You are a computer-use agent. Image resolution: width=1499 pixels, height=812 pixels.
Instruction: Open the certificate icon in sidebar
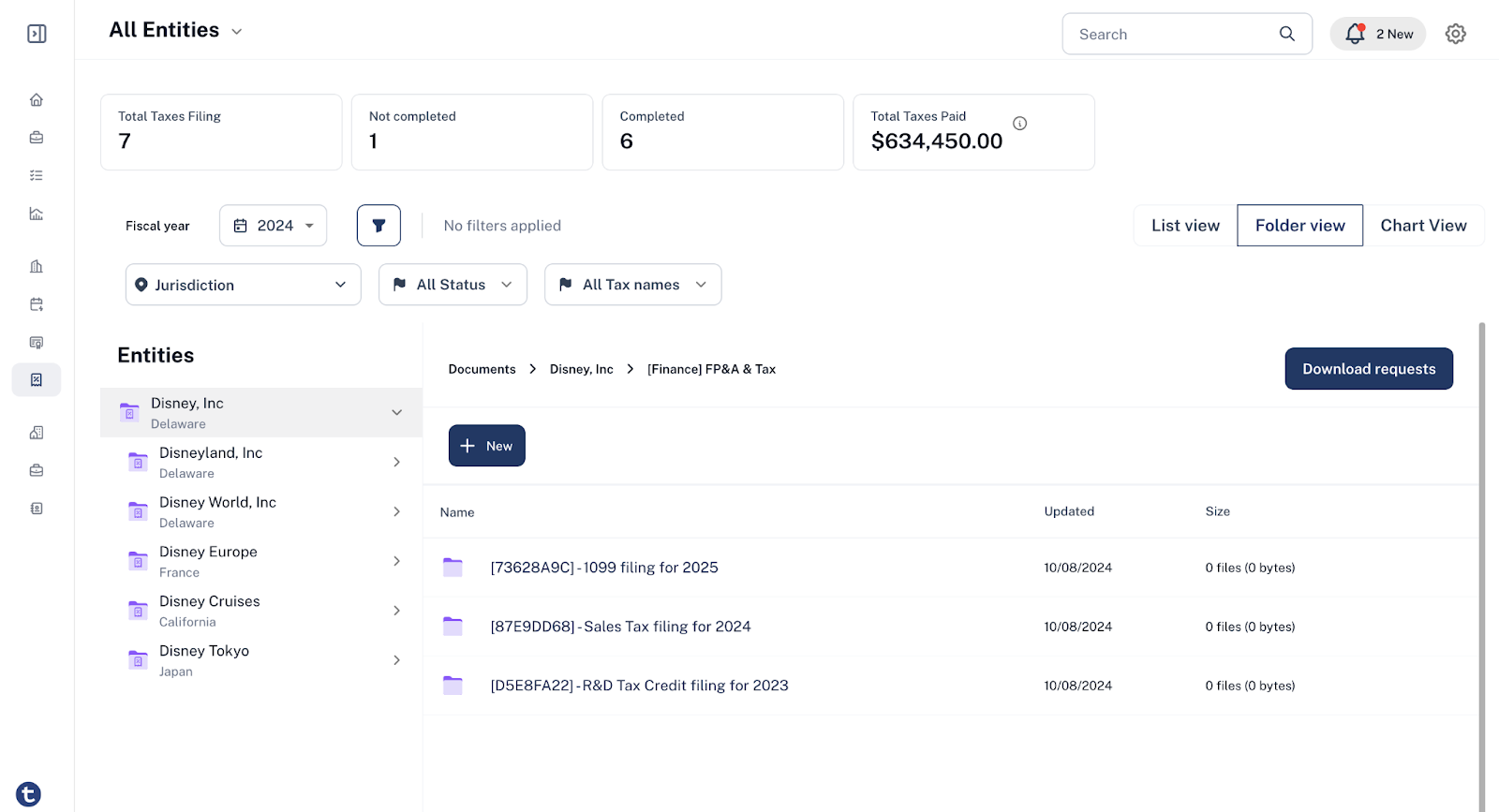point(37,342)
